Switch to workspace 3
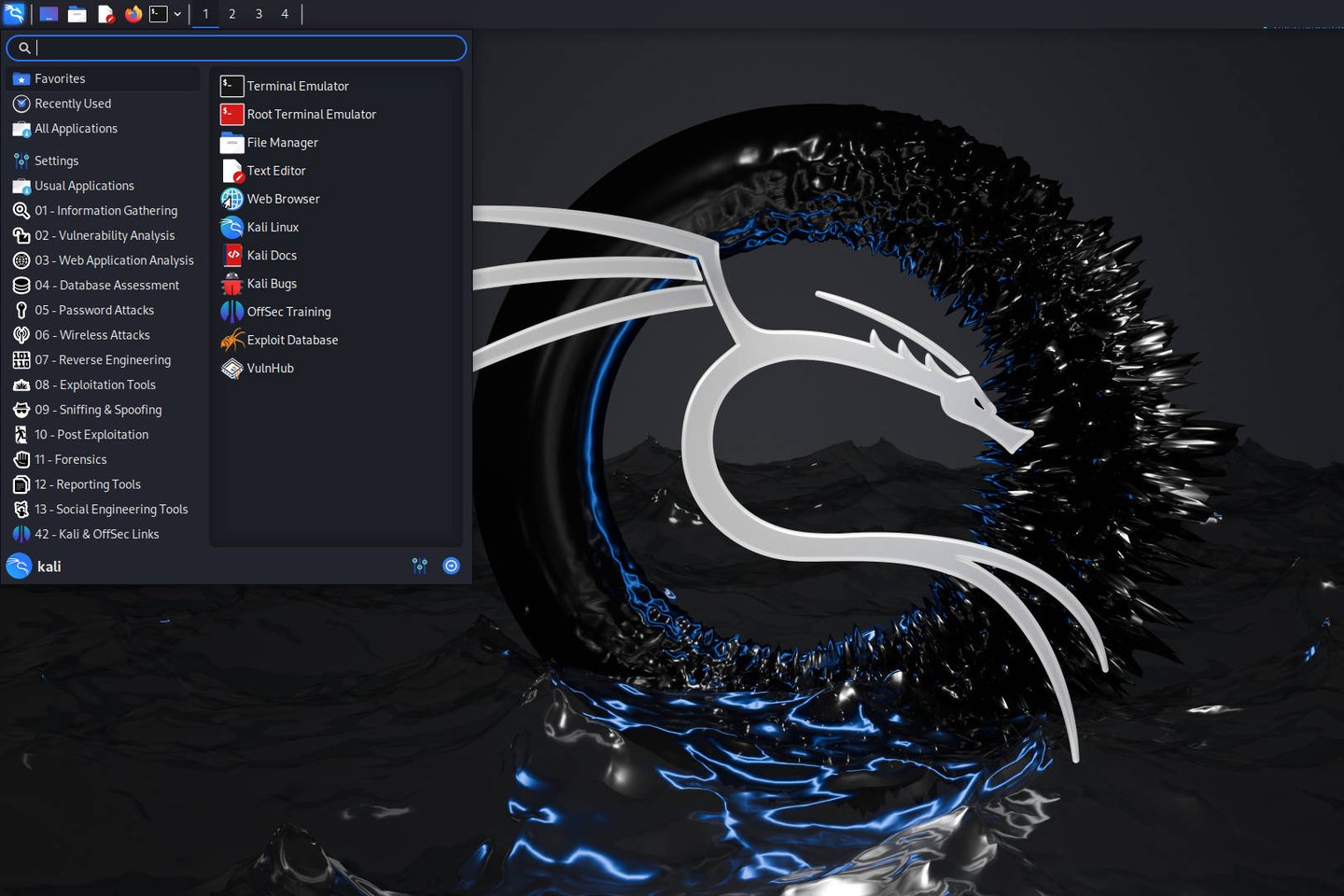The height and width of the screenshot is (896, 1344). coord(259,14)
